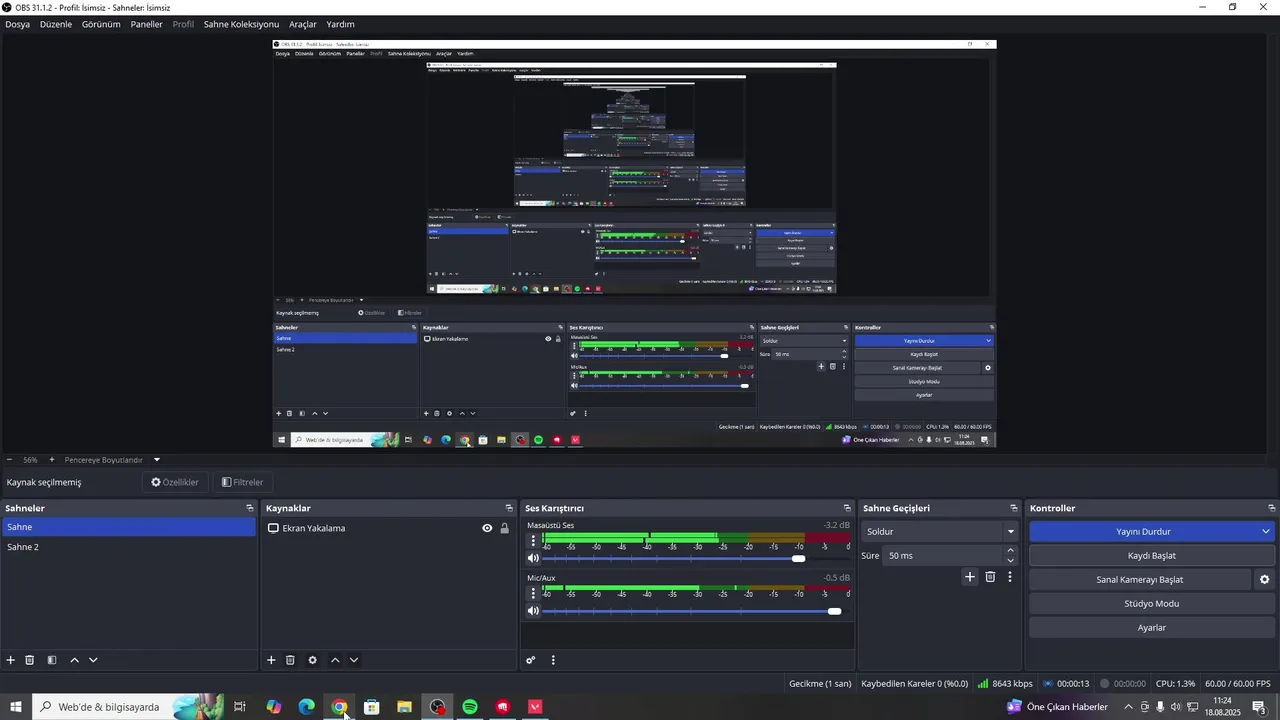This screenshot has height=720, width=1280.
Task: Open Filtreler for selected source
Action: pyautogui.click(x=243, y=482)
